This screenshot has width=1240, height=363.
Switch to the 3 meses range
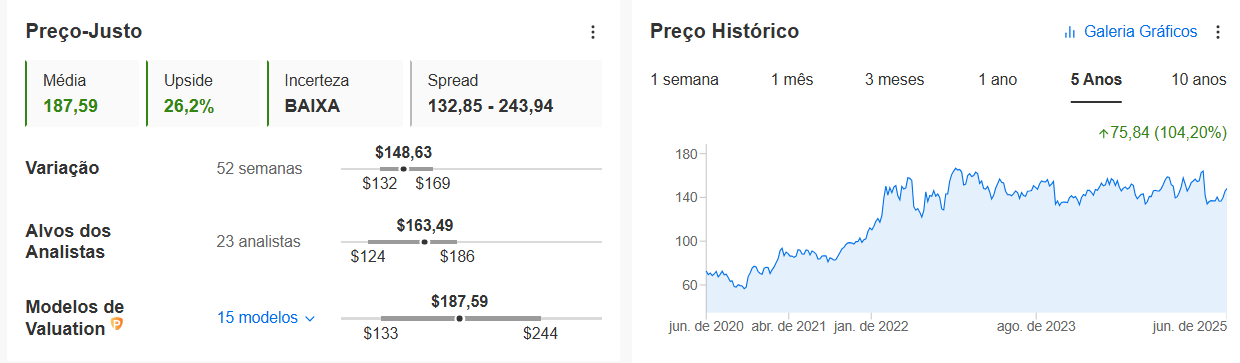tap(894, 80)
